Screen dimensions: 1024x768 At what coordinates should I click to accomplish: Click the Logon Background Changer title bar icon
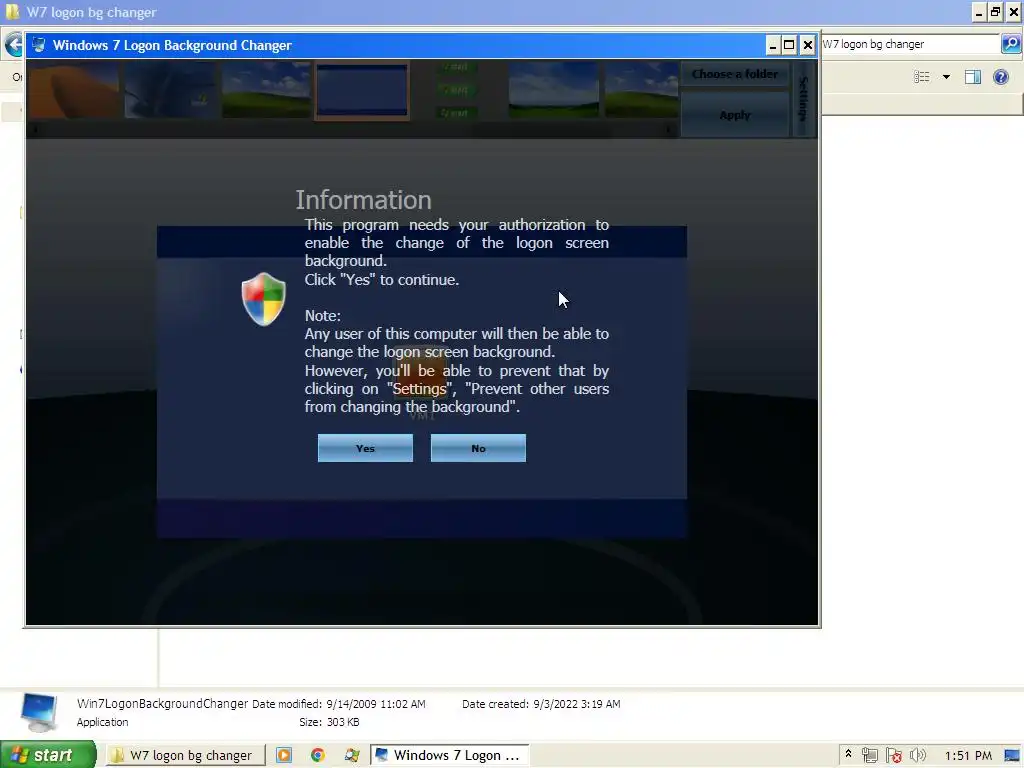39,45
